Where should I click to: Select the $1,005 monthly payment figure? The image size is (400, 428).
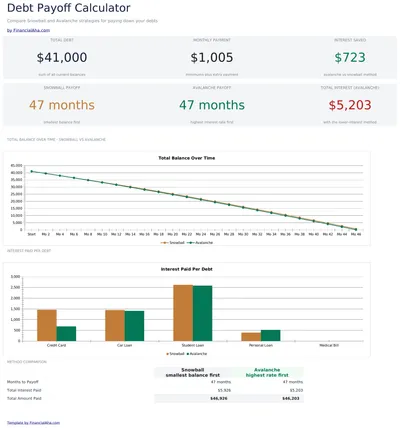[212, 57]
